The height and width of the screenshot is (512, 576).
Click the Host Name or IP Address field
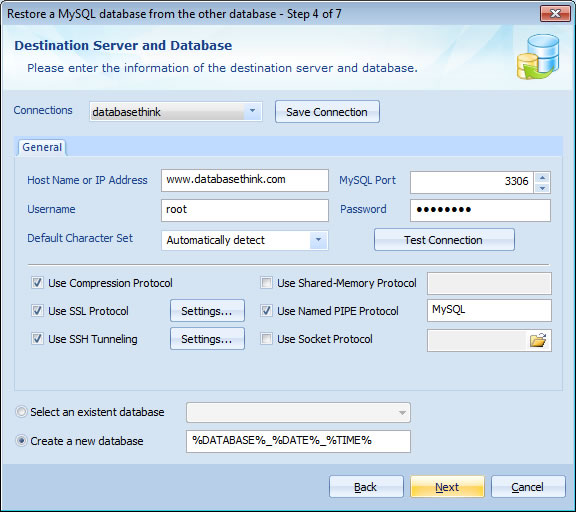245,180
